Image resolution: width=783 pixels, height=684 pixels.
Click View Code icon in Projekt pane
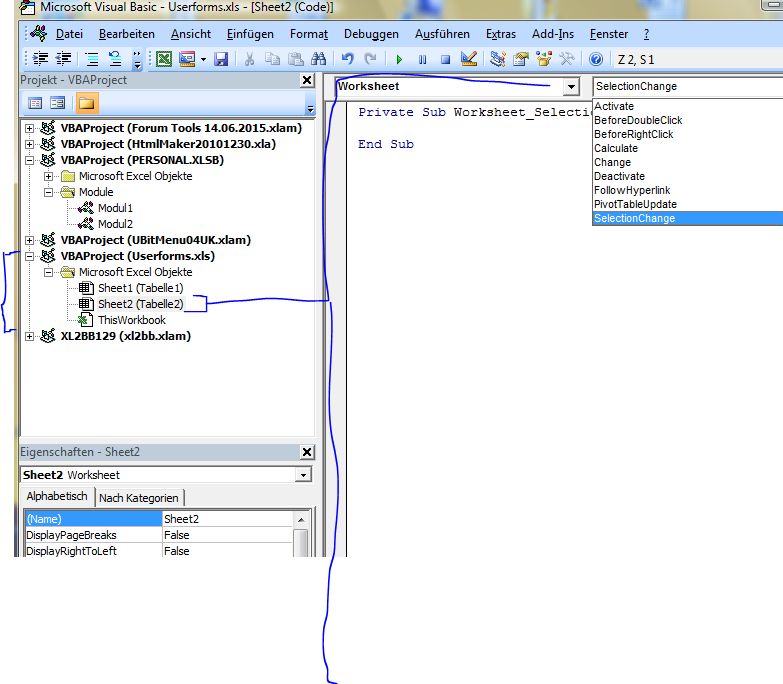(x=35, y=103)
